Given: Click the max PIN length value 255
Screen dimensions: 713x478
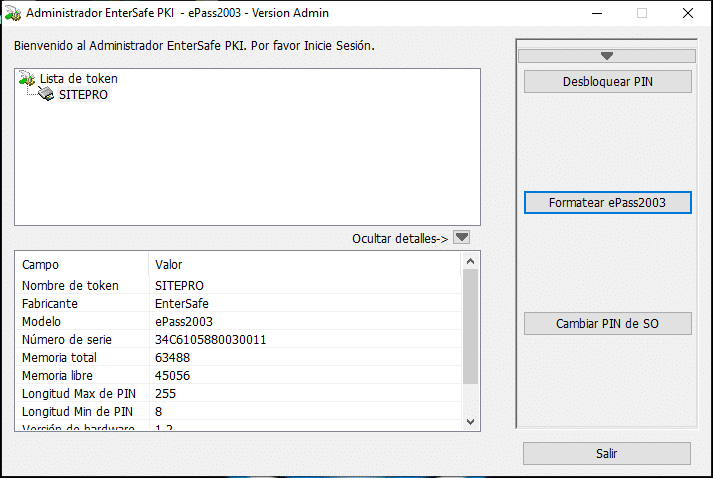Looking at the screenshot, I should [165, 393].
